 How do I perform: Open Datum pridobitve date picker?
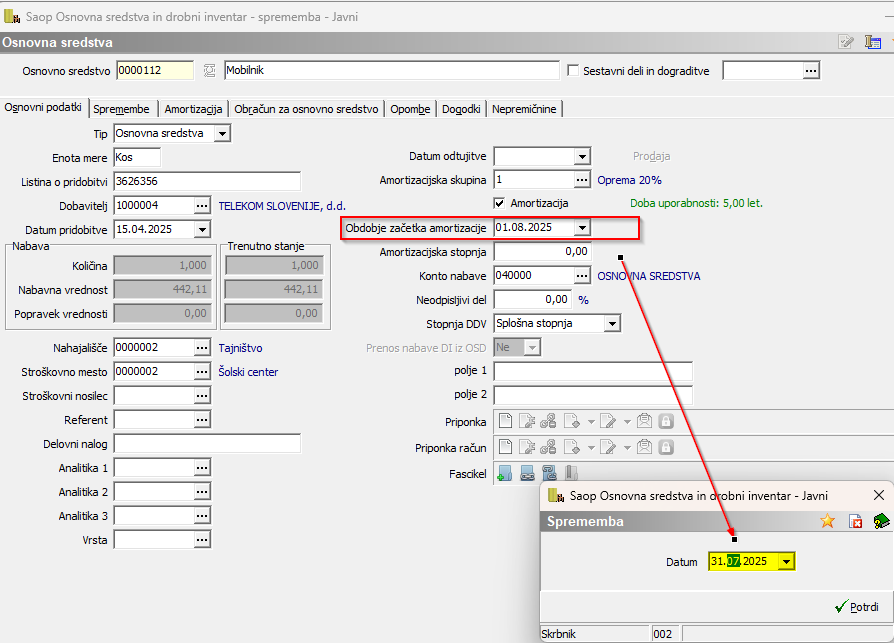(203, 229)
